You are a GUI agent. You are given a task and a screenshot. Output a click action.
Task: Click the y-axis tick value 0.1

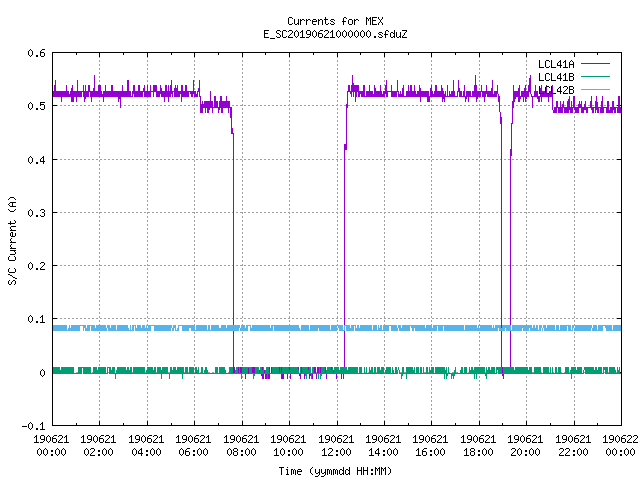[36, 319]
